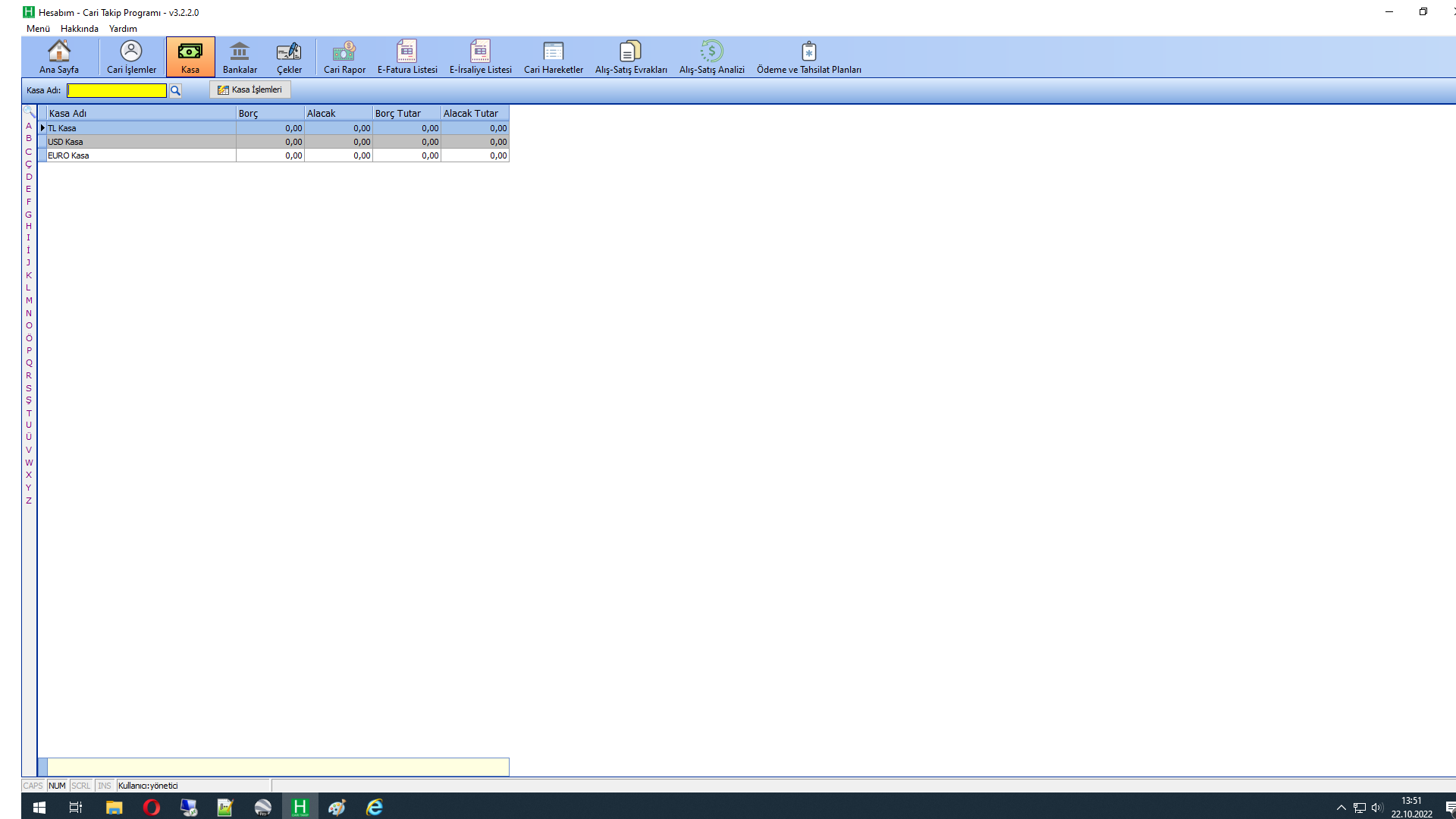
Task: Focus the Kasa Adı search field
Action: 117,90
